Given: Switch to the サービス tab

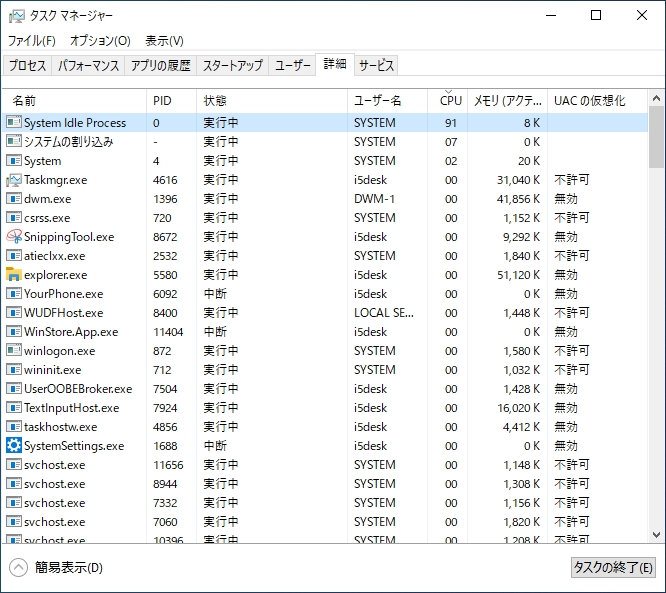Looking at the screenshot, I should point(376,65).
